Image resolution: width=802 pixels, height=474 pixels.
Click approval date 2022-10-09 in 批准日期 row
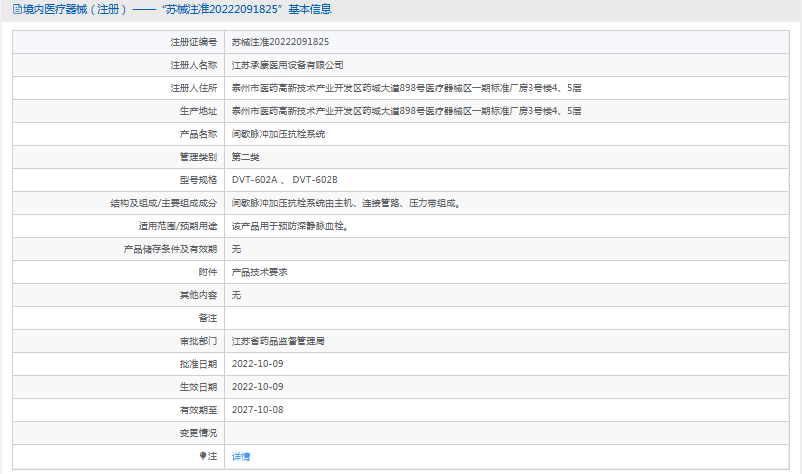tap(257, 364)
